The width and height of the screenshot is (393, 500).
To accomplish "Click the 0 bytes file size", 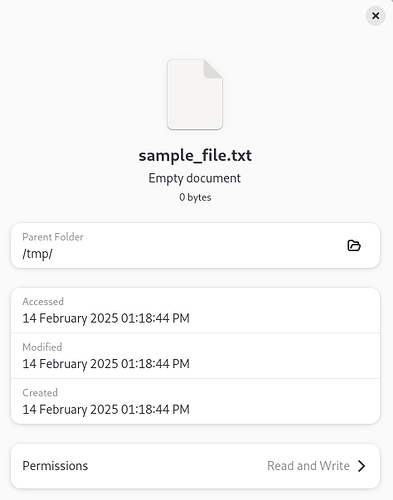I will (195, 197).
